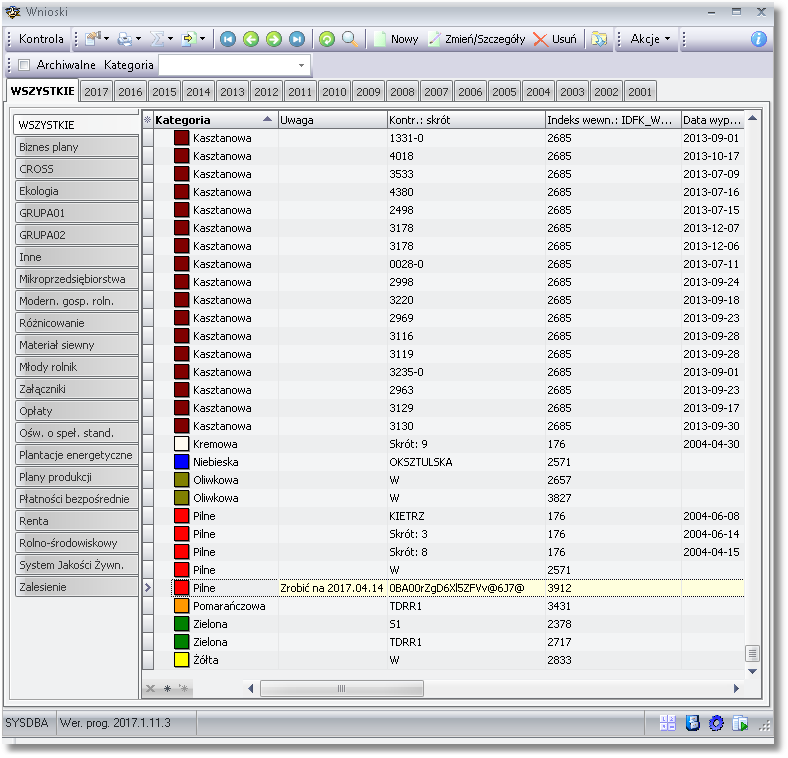Select the row with KIETRZ

point(448,516)
